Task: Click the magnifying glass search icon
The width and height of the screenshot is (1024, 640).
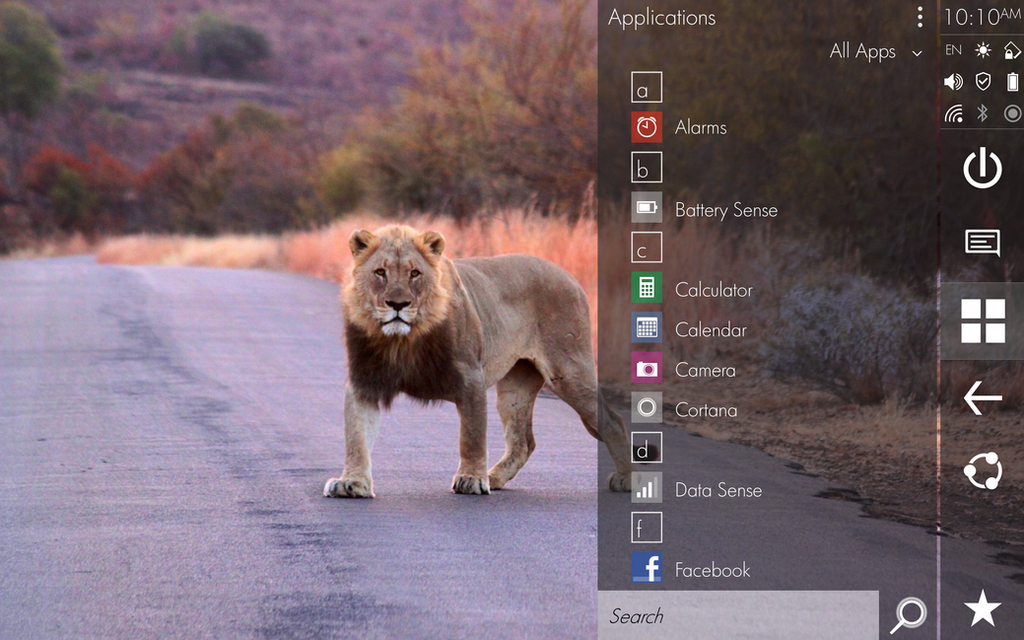Action: coord(908,615)
